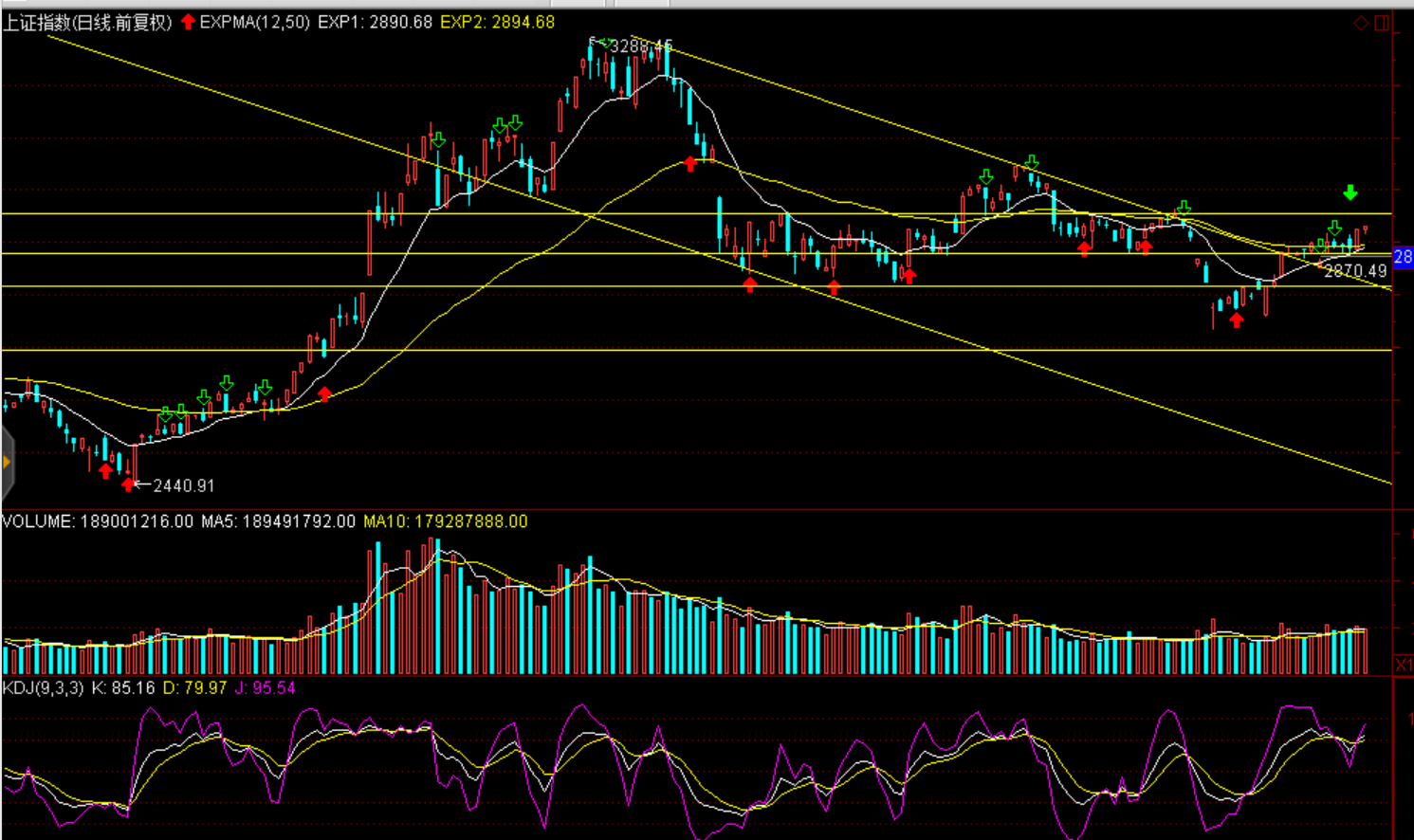Select the VOLUME indicator label
The height and width of the screenshot is (840, 1414).
coord(98,521)
